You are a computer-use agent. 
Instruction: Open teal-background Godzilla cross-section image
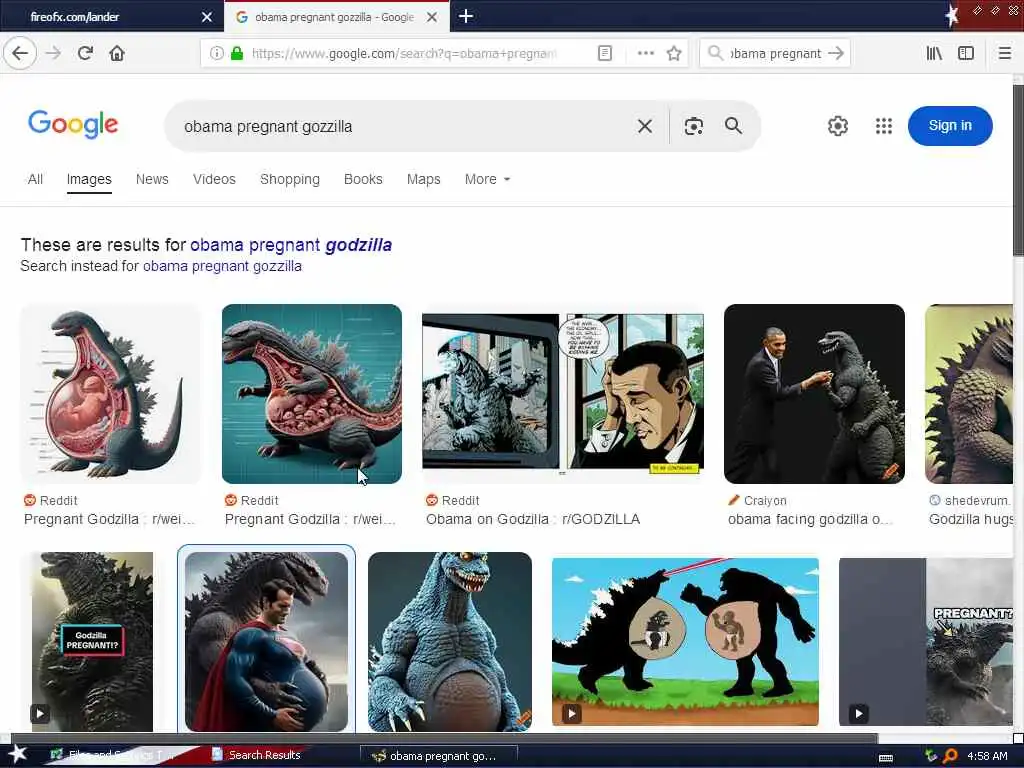[x=312, y=394]
